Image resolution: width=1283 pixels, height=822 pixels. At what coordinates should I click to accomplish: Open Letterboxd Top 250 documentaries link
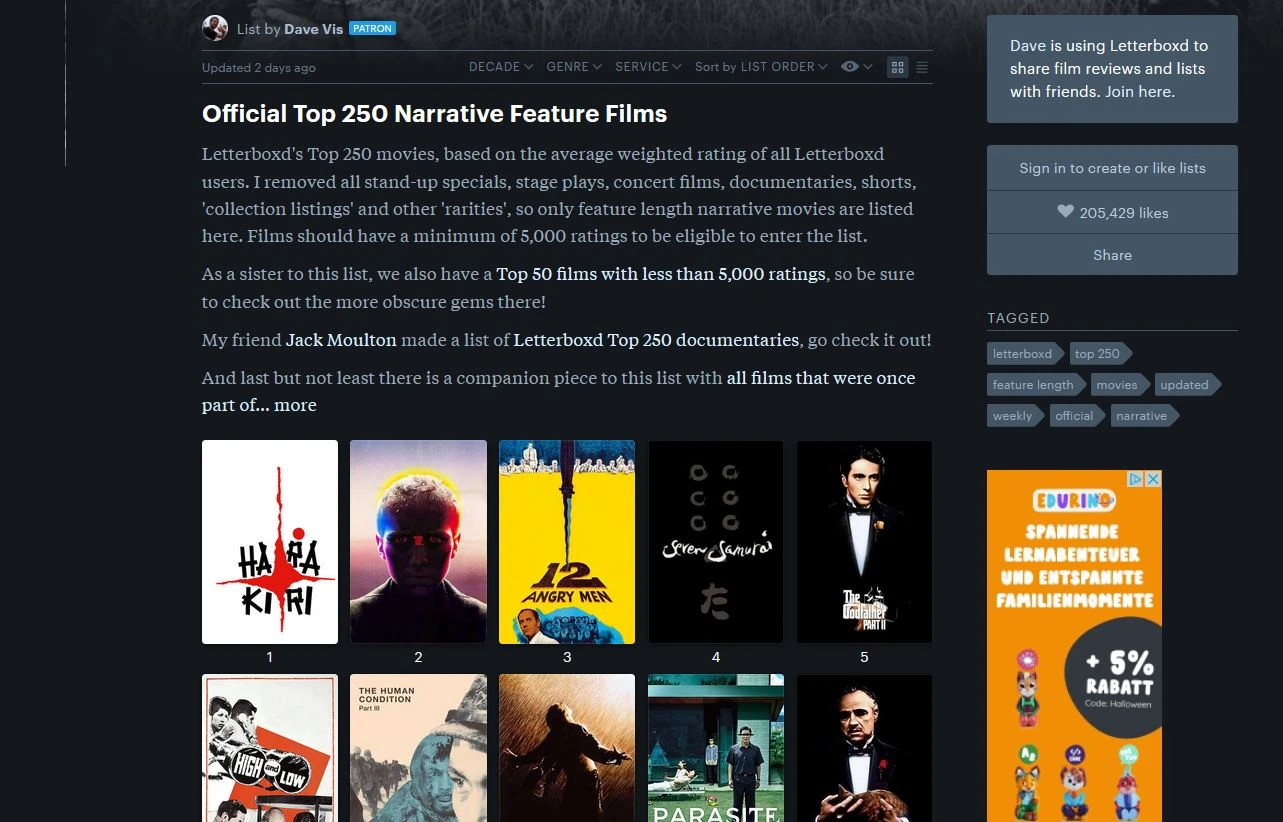656,340
